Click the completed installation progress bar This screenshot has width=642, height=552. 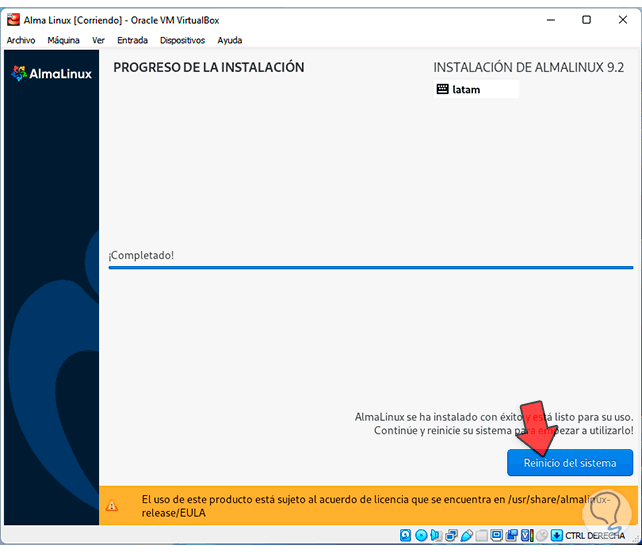(x=371, y=267)
